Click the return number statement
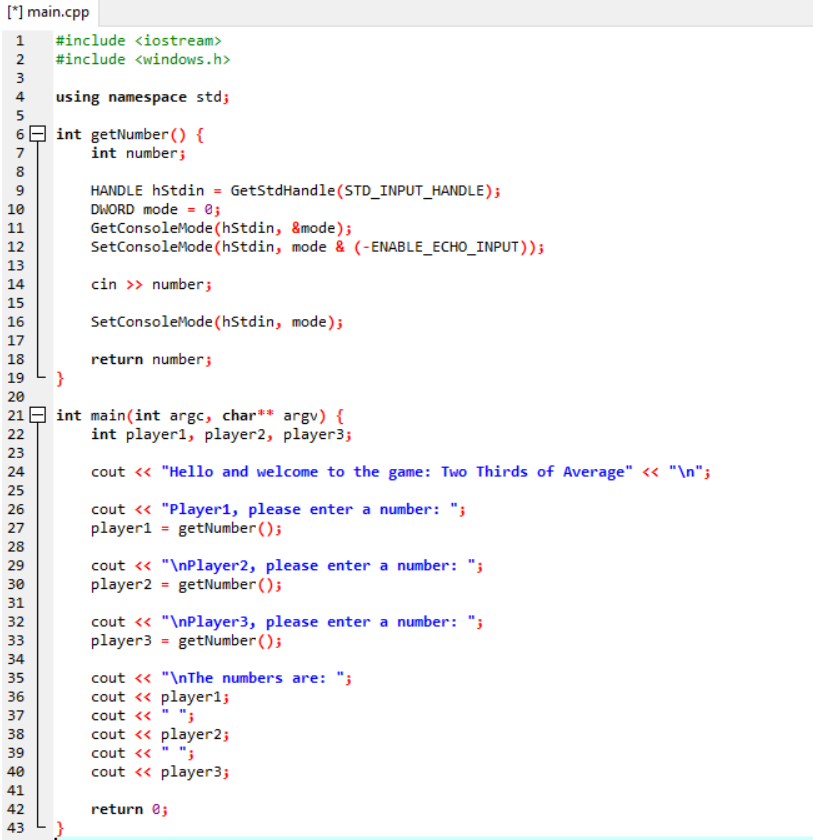This screenshot has width=813, height=840. pyautogui.click(x=150, y=359)
